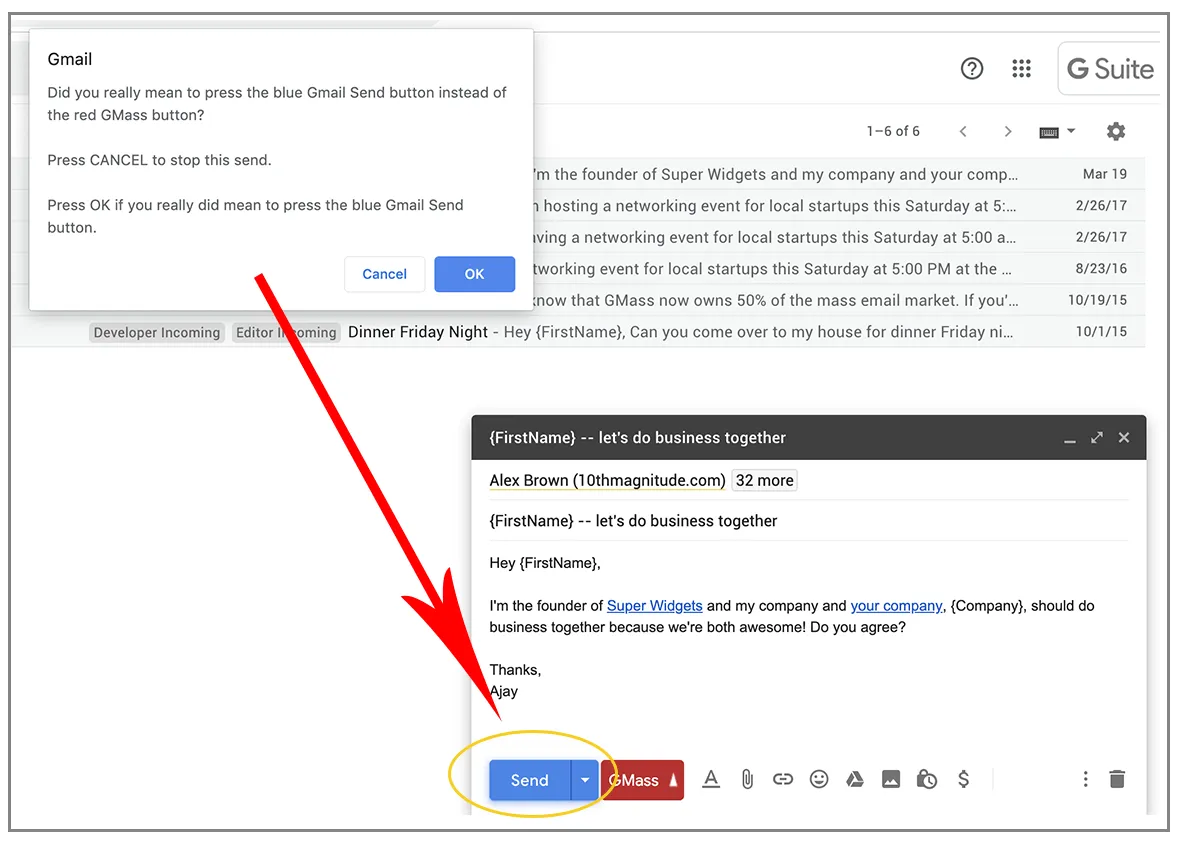The width and height of the screenshot is (1180, 844).
Task: Open the settings gear icon
Action: pos(1116,132)
